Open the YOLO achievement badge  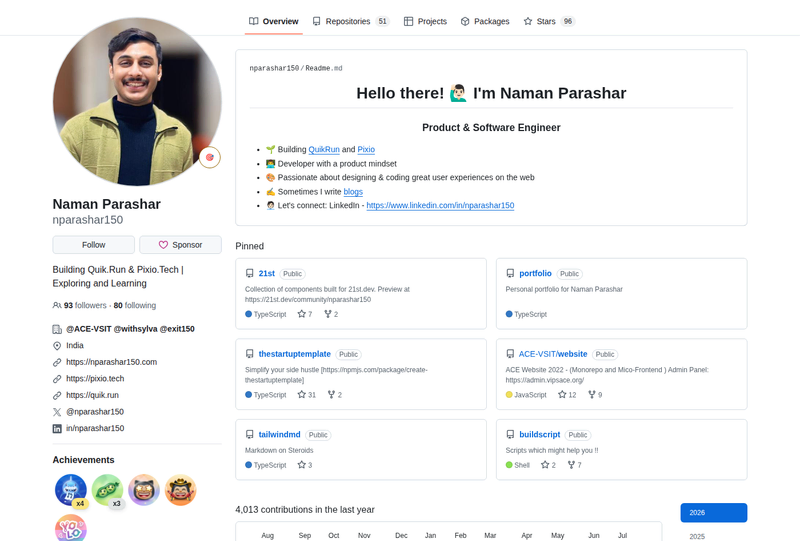[x=71, y=528]
